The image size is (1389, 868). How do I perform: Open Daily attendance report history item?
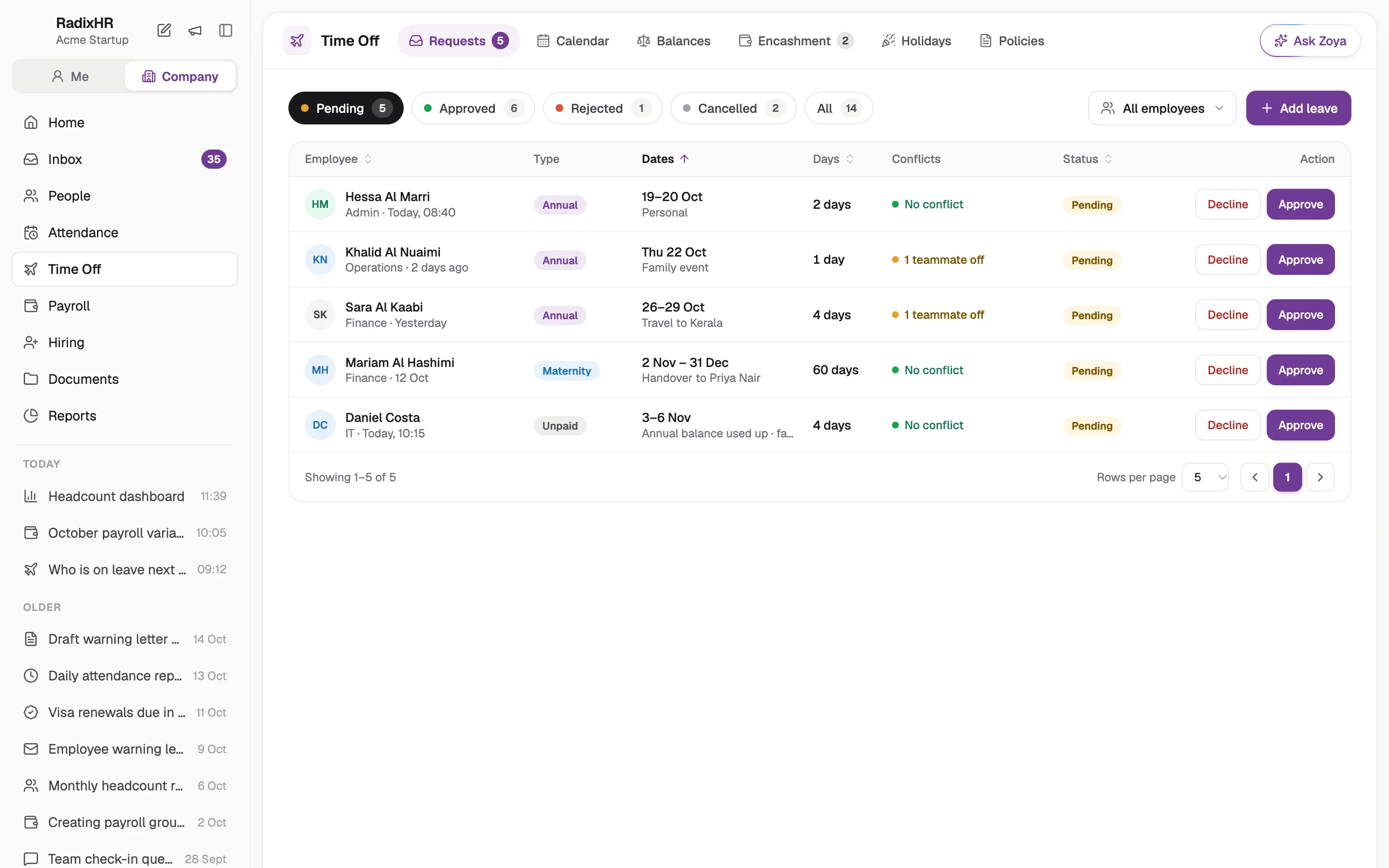124,676
